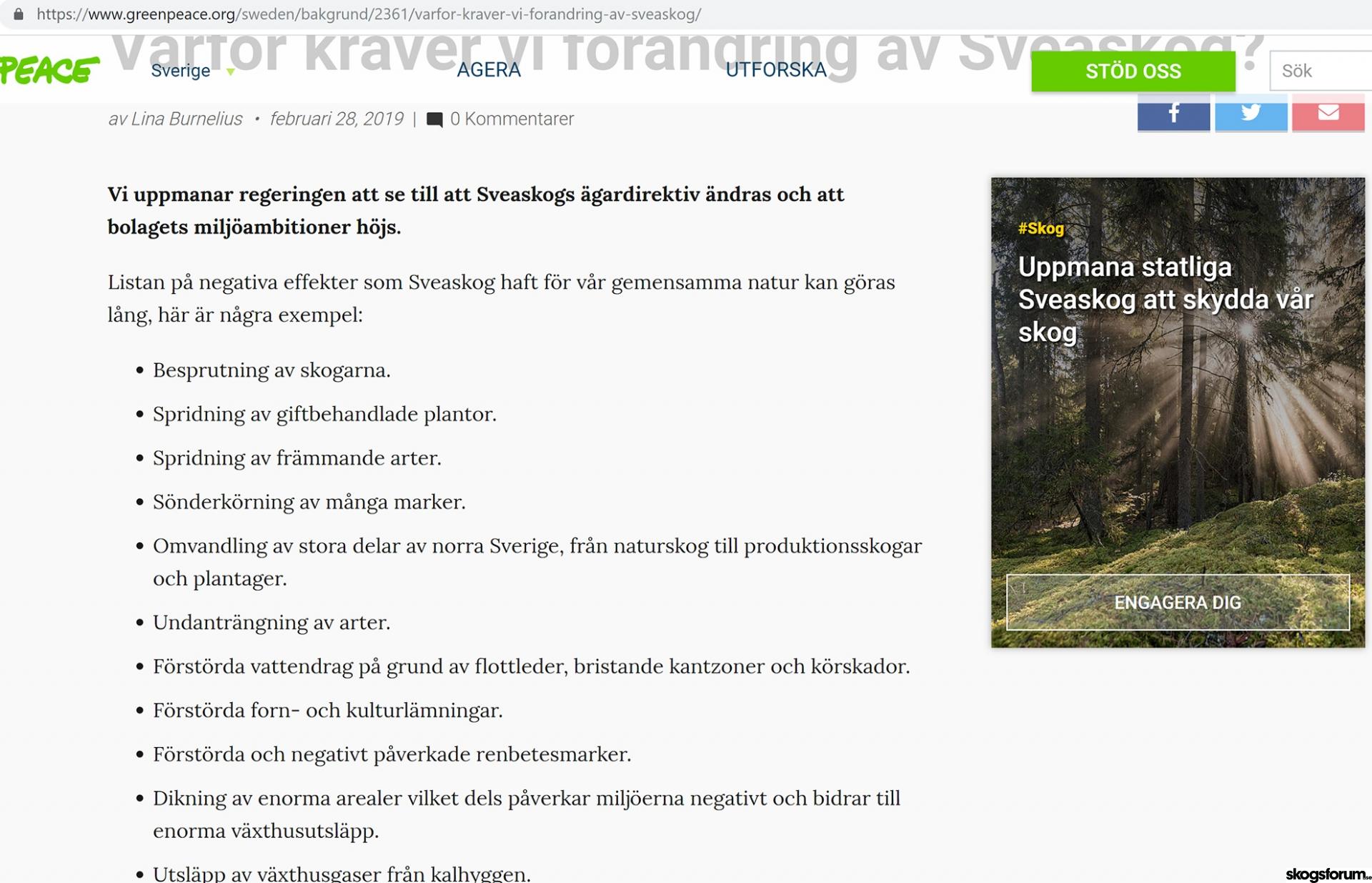1372x883 pixels.
Task: Focus the Sök search field
Action: point(1321,71)
